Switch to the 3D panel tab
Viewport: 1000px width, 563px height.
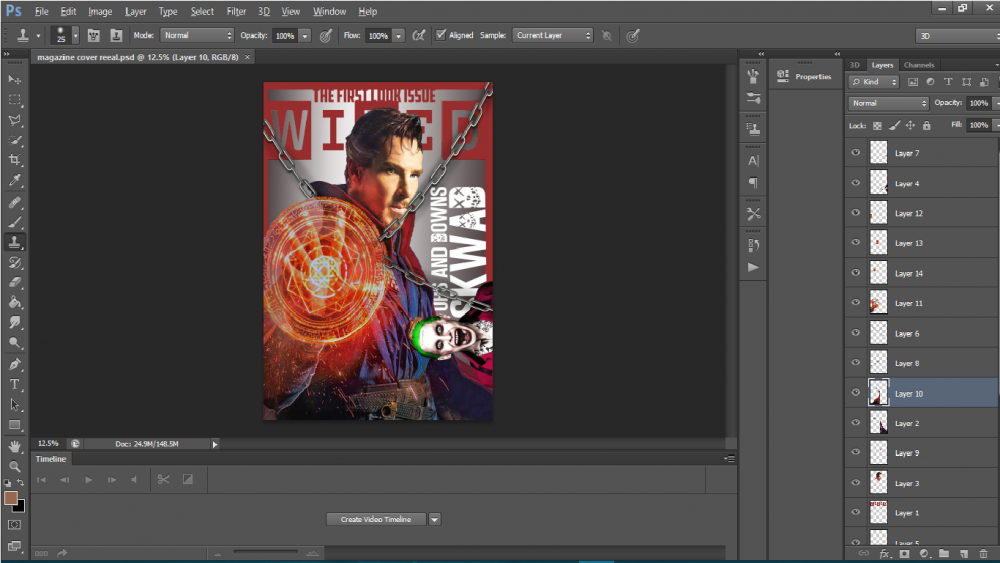[855, 65]
